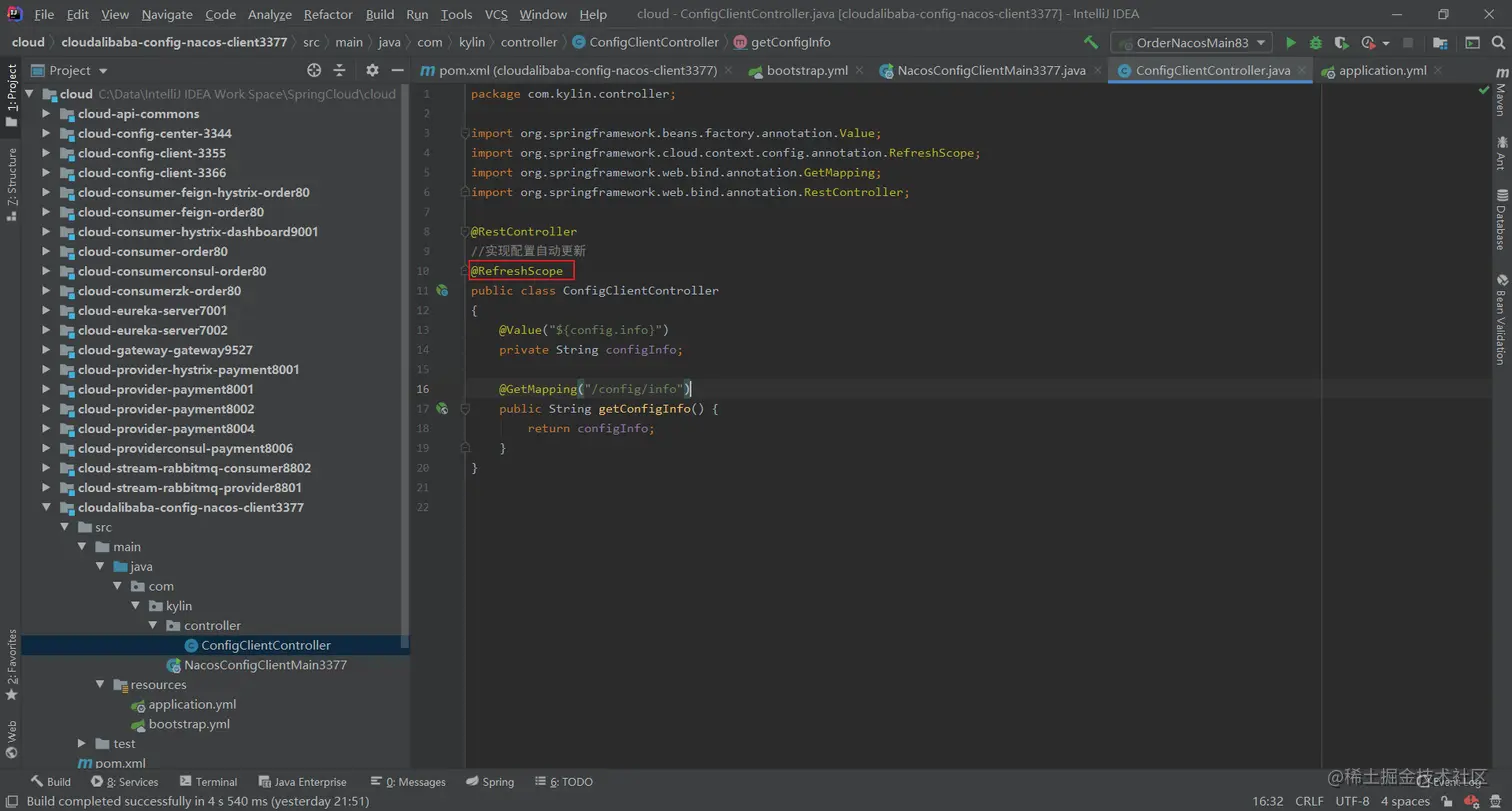Open the Refactor menu
The image size is (1512, 811).
click(328, 14)
